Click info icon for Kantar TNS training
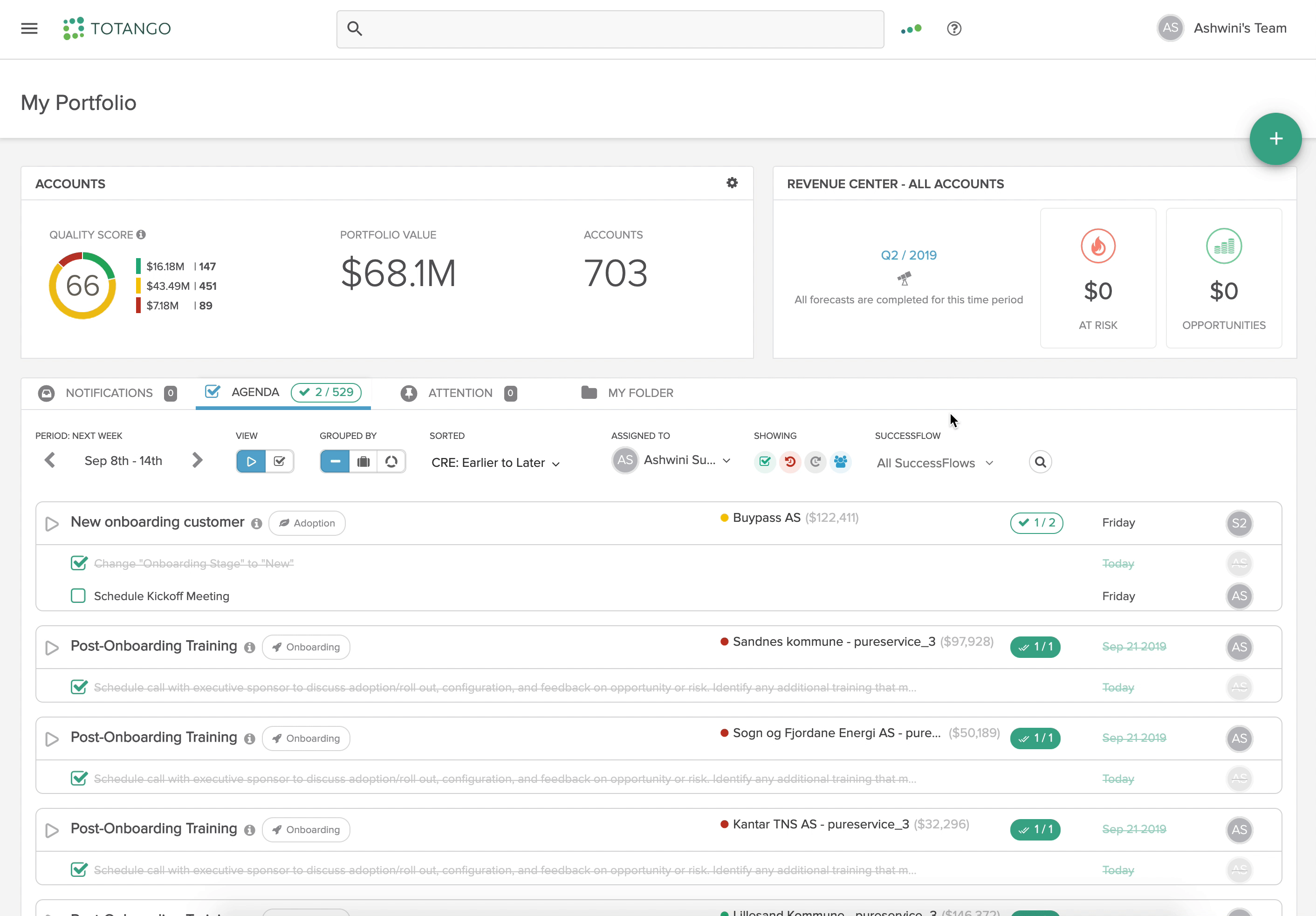The image size is (1316, 916). click(249, 830)
